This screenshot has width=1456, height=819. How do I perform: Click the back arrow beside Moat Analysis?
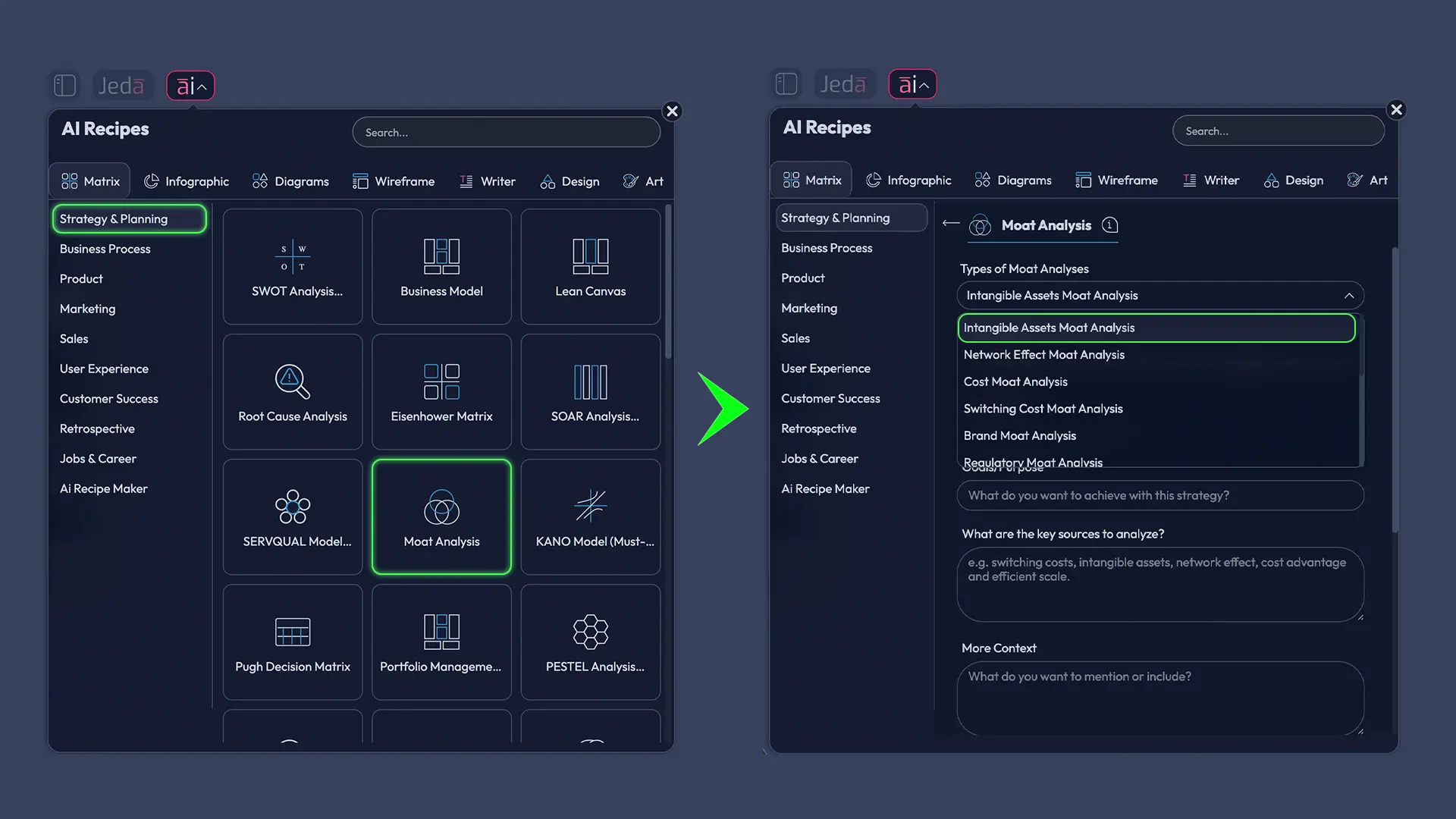pos(950,223)
